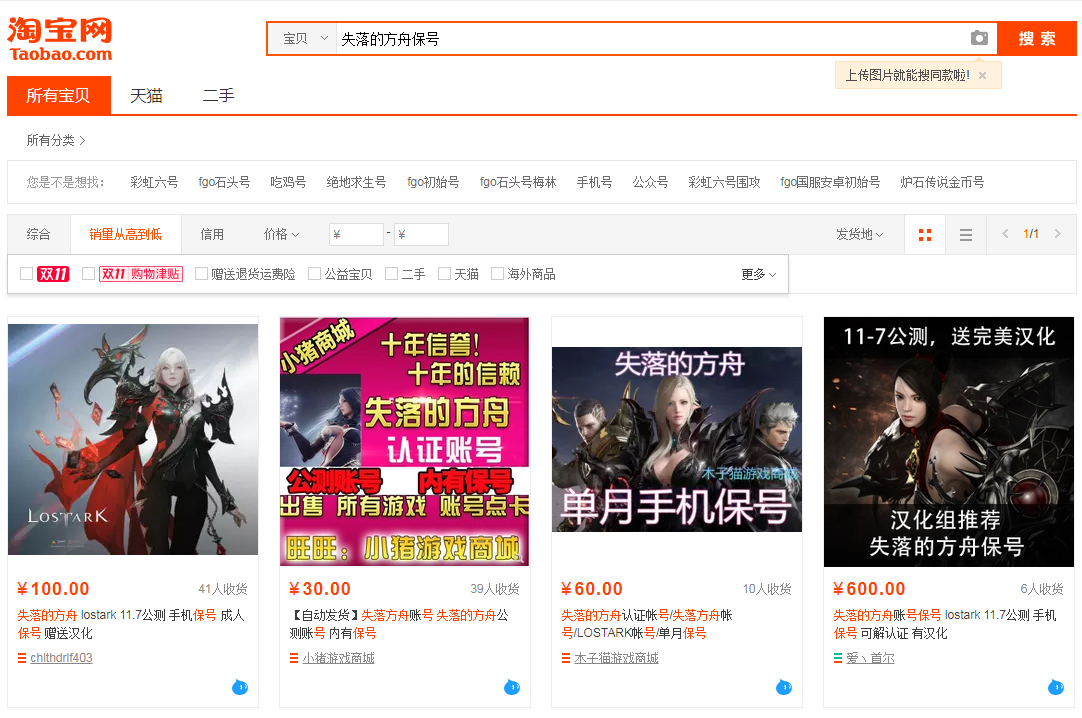This screenshot has width=1082, height=718.
Task: Visit seller chlthdrlf403 shop link
Action: pos(61,658)
